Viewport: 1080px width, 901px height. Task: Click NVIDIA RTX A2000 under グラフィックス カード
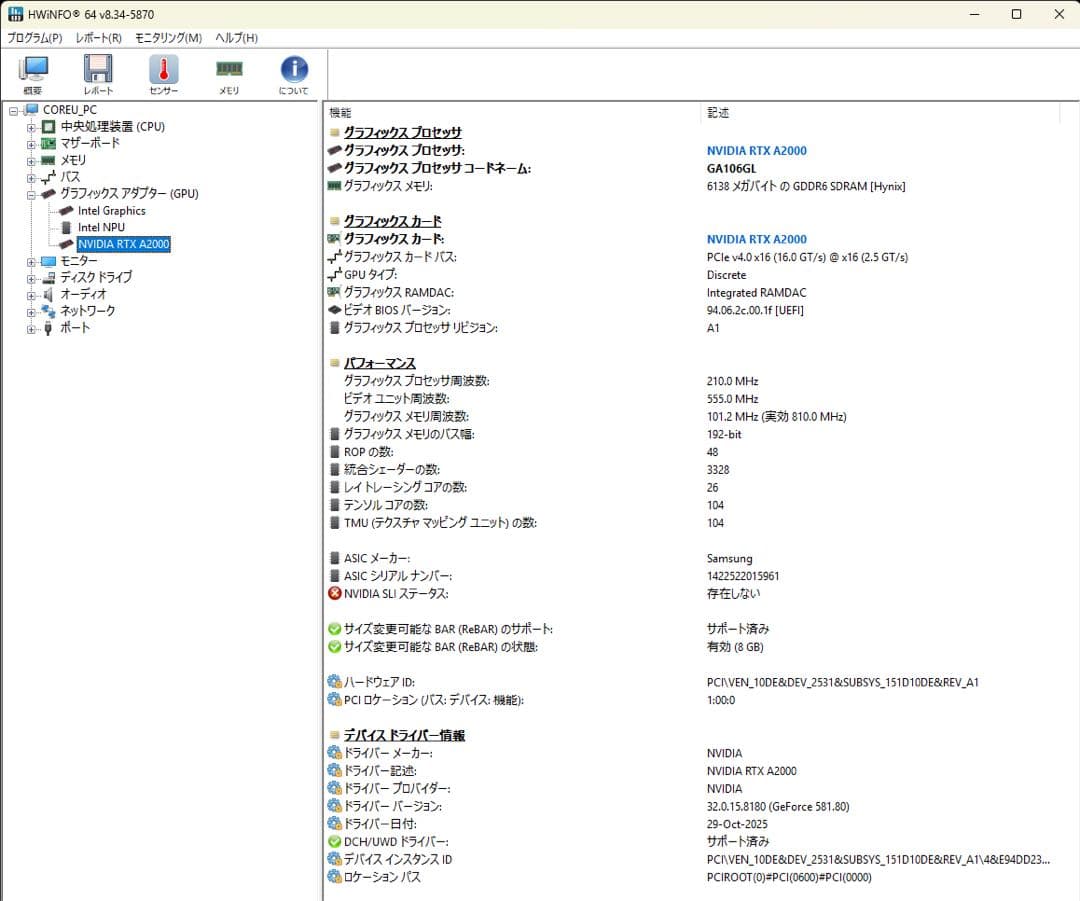point(756,239)
